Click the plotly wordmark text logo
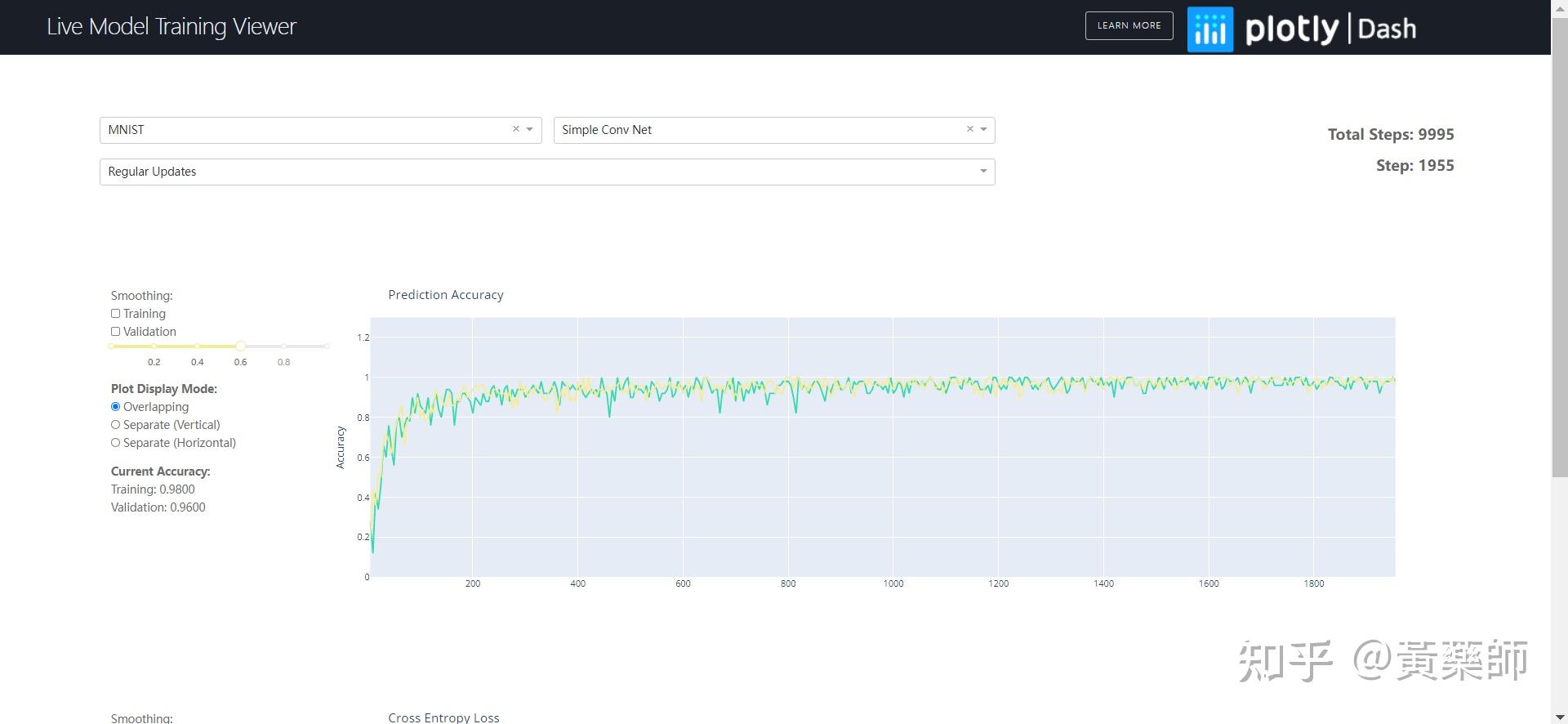Screen dimensions: 1568x724 click(x=1292, y=29)
